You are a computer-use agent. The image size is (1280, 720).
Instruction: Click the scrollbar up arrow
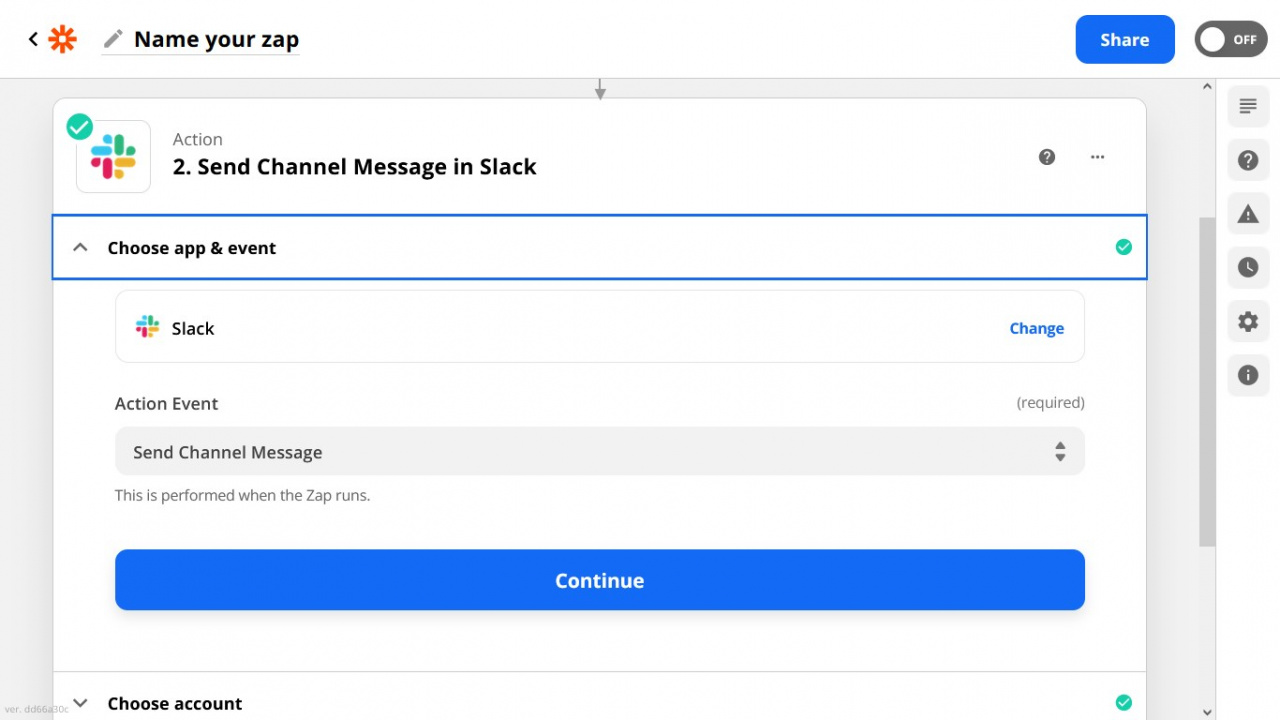point(1207,88)
